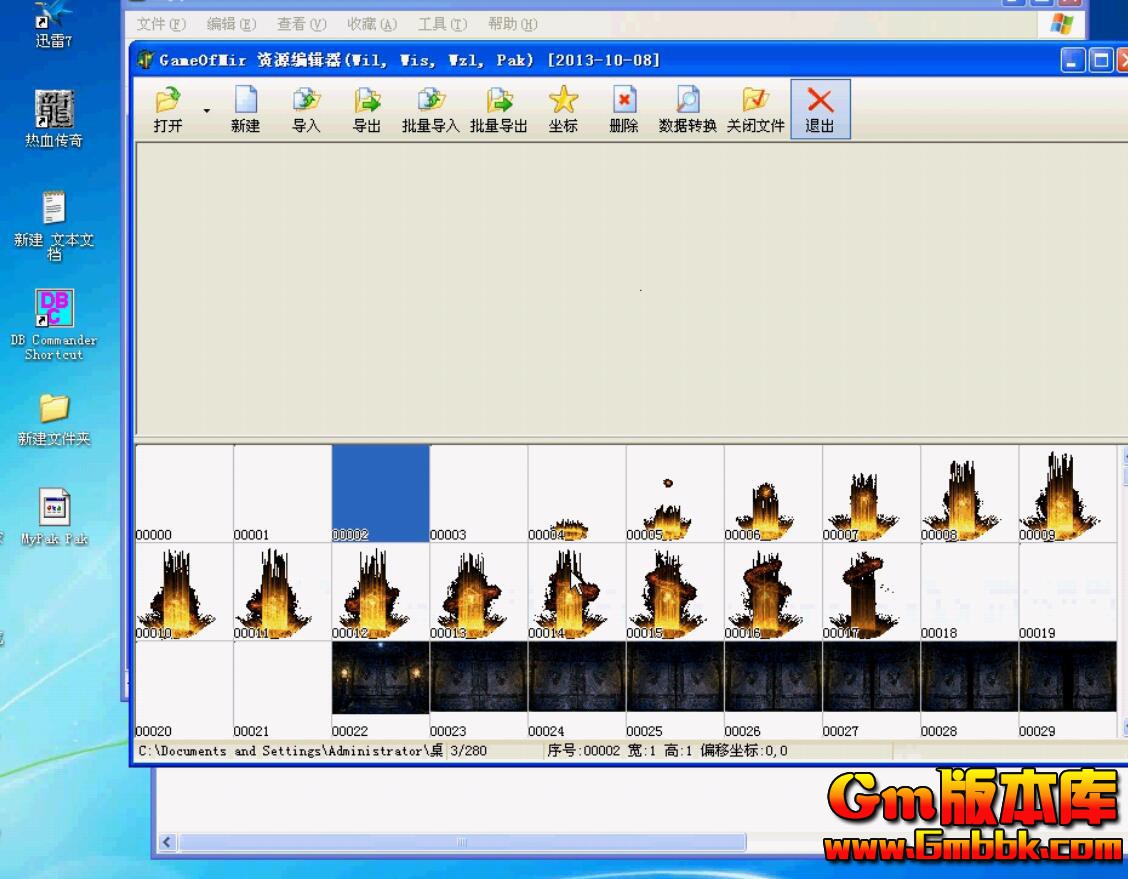
Task: Open 批量导入 batch import tool
Action: click(x=431, y=101)
